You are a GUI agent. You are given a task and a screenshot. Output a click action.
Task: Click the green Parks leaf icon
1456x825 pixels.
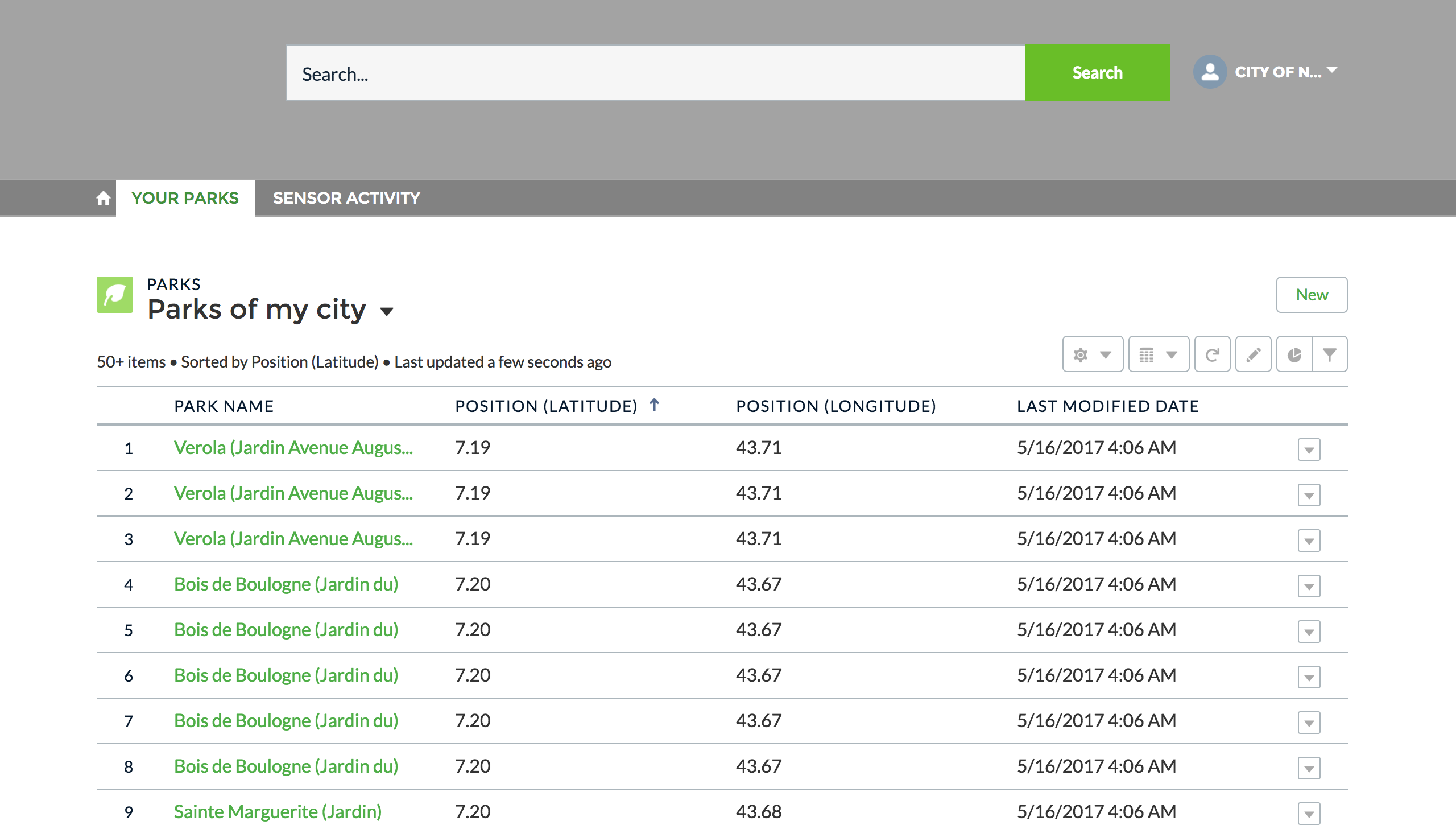(115, 295)
